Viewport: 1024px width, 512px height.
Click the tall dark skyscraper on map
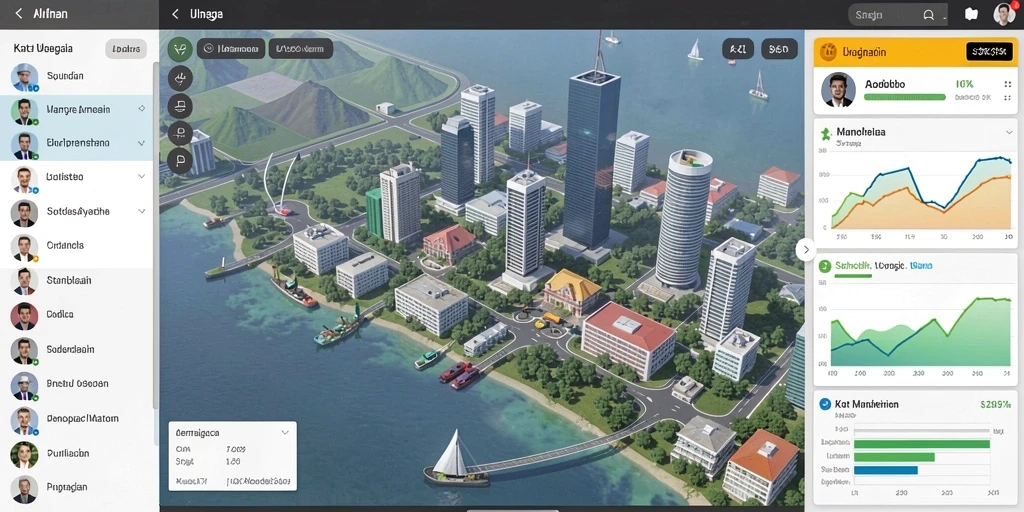tap(591, 157)
